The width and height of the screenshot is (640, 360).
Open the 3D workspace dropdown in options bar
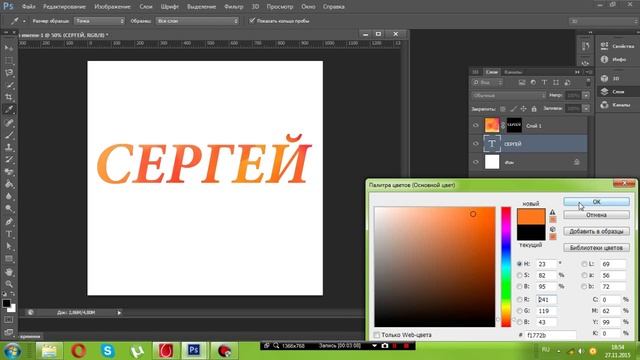pyautogui.click(x=603, y=21)
